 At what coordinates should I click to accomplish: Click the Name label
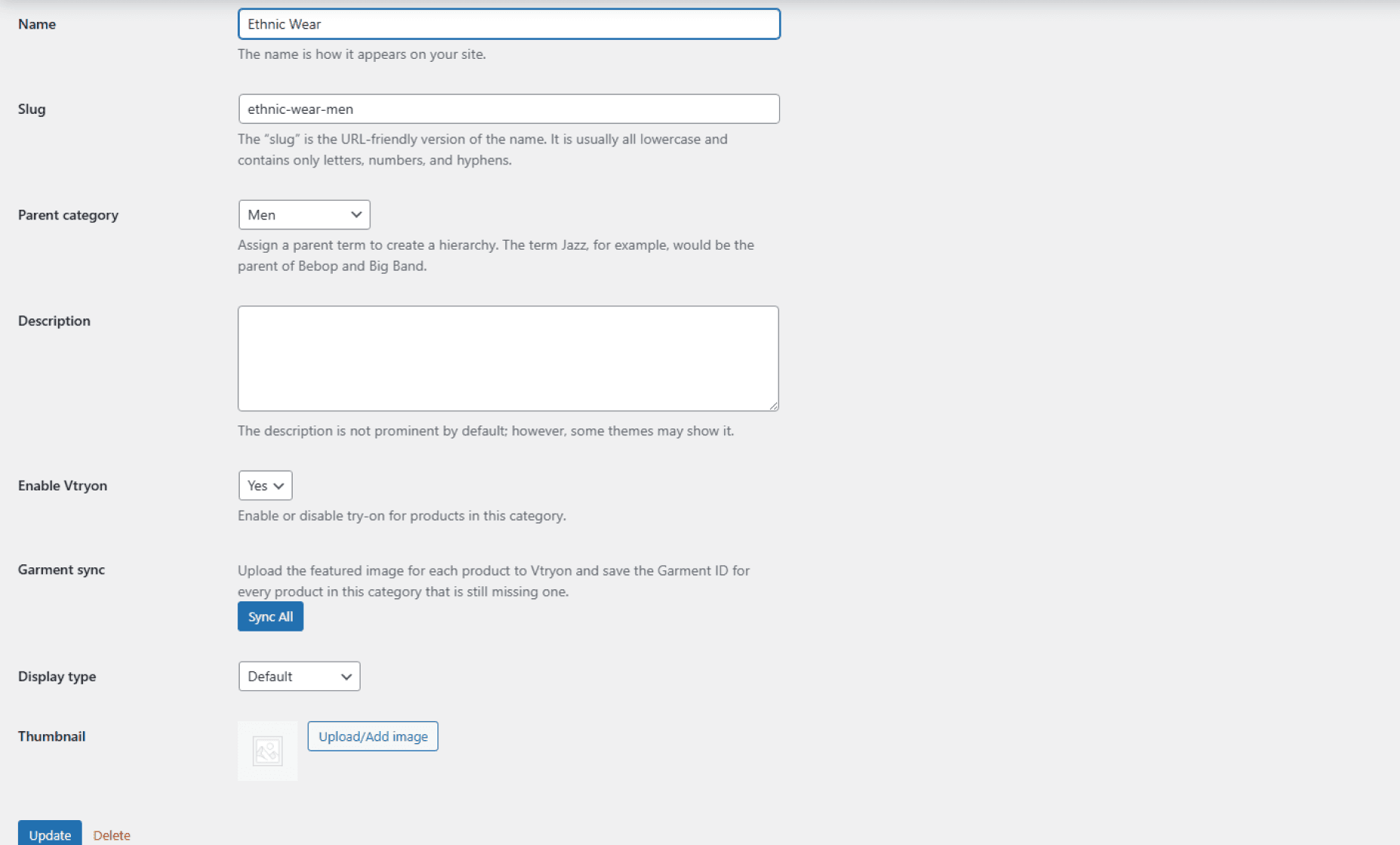pos(36,23)
